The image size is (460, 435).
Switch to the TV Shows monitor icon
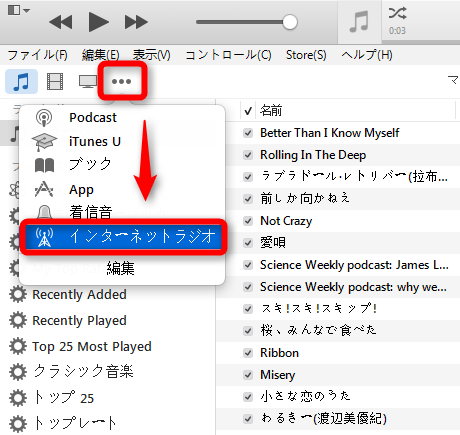[88, 82]
